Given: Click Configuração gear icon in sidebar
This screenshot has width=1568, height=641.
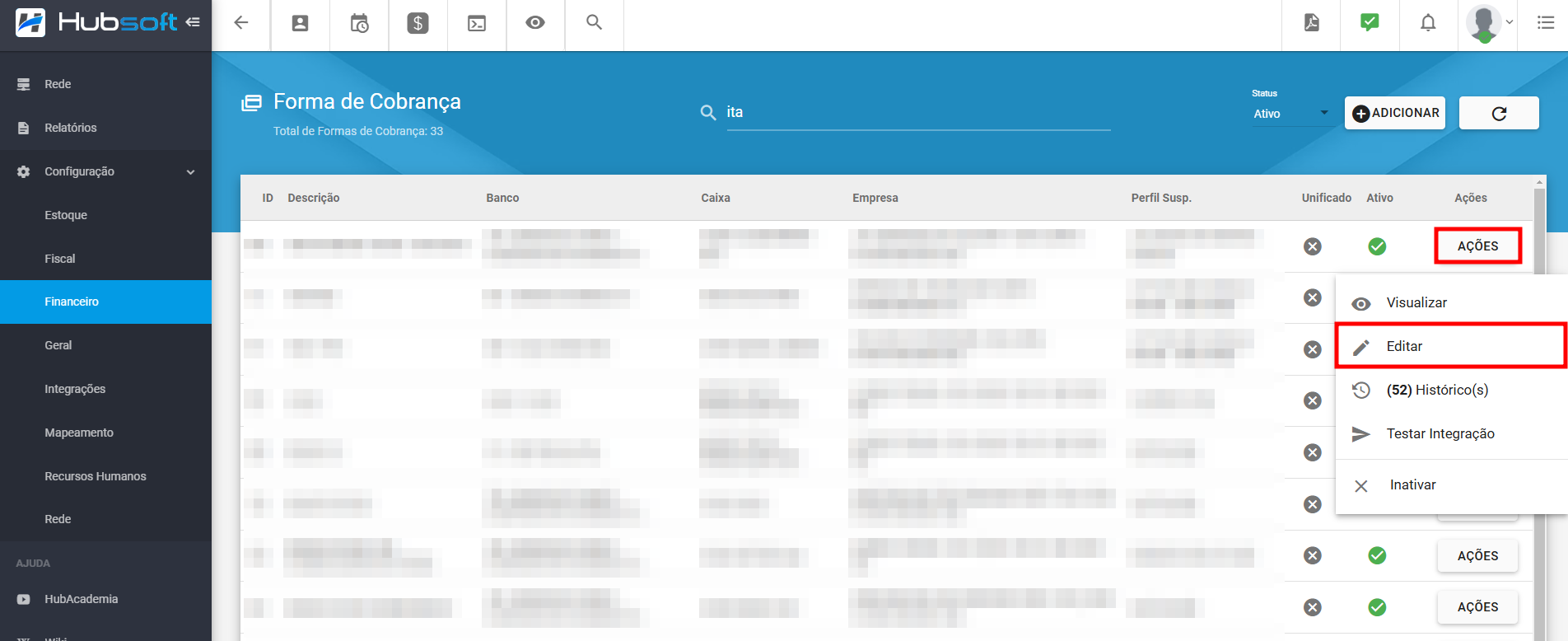Looking at the screenshot, I should tap(24, 171).
